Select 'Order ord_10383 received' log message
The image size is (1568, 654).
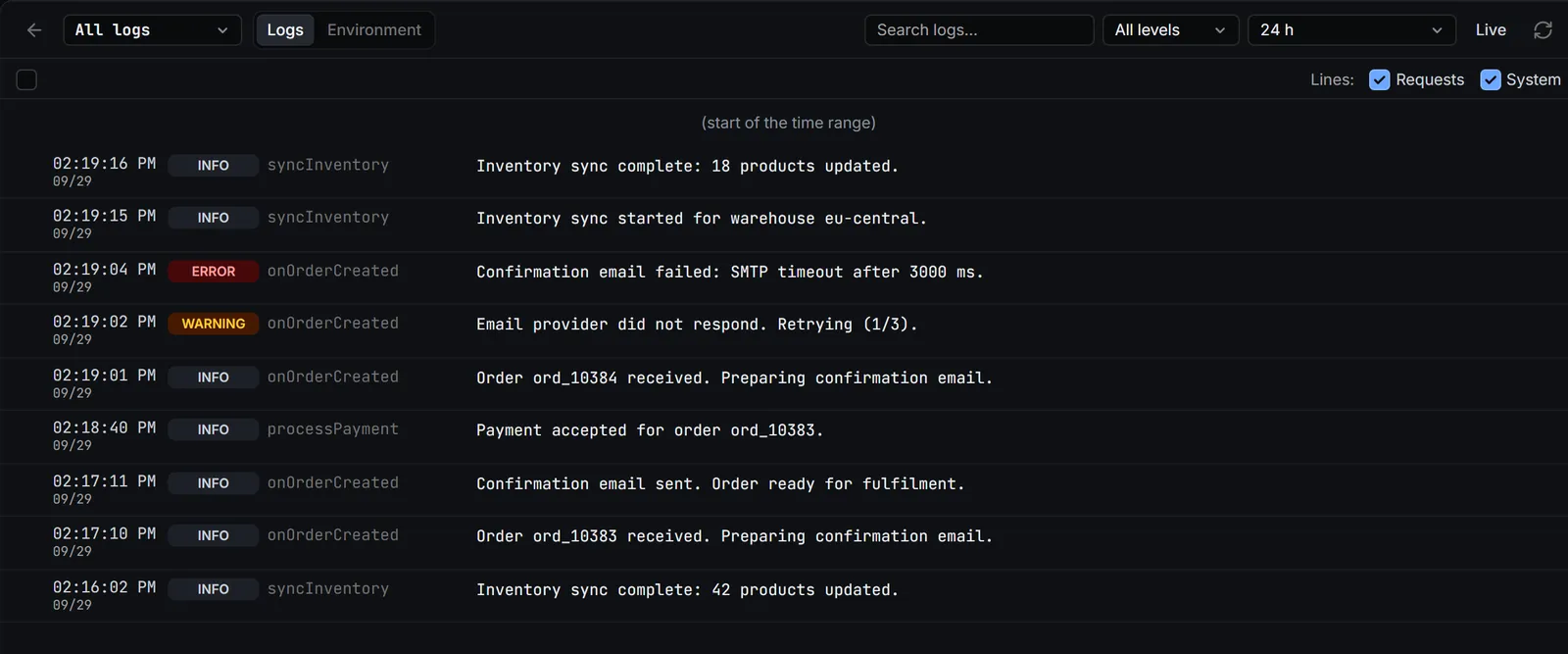(x=734, y=536)
